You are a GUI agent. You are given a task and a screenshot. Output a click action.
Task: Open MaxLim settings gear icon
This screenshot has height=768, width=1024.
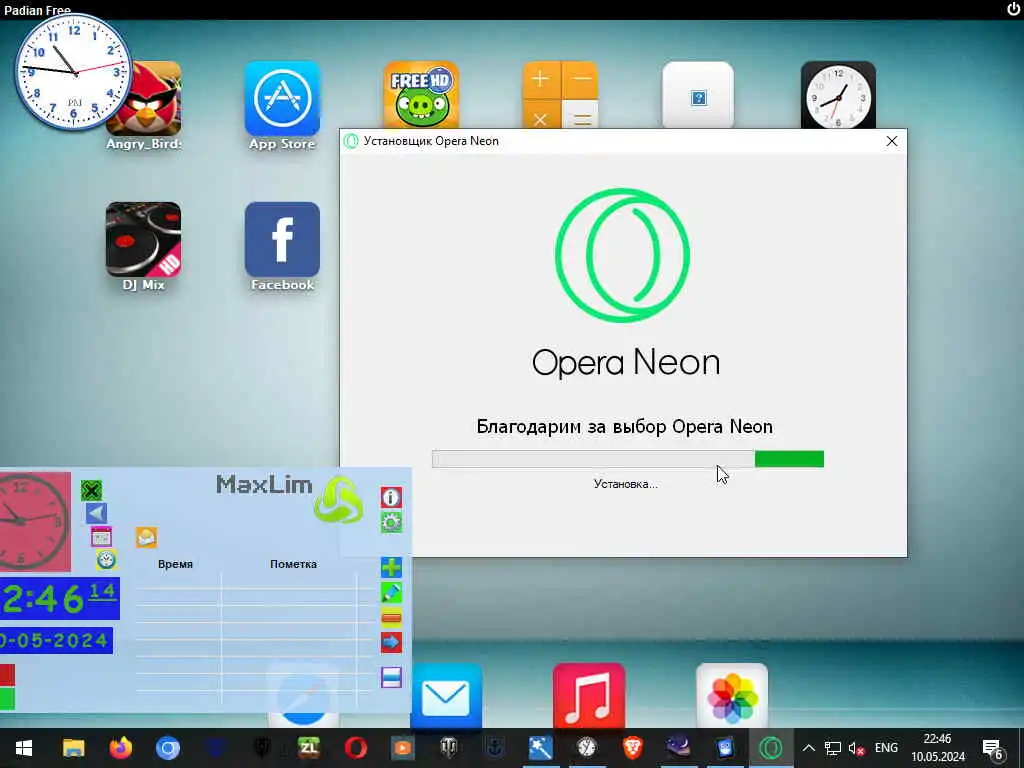(x=391, y=522)
